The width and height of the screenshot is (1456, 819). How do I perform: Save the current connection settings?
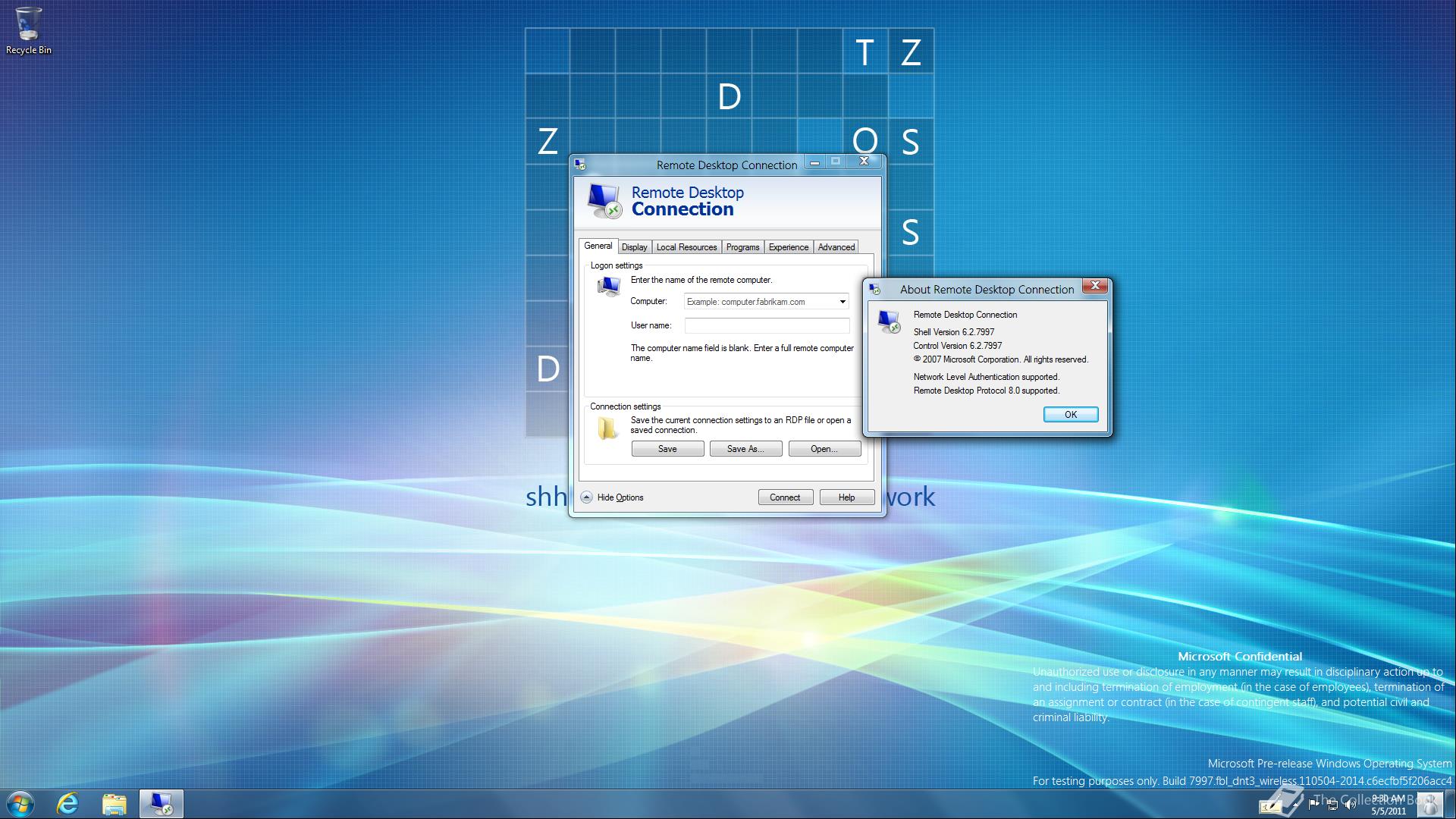click(x=667, y=449)
